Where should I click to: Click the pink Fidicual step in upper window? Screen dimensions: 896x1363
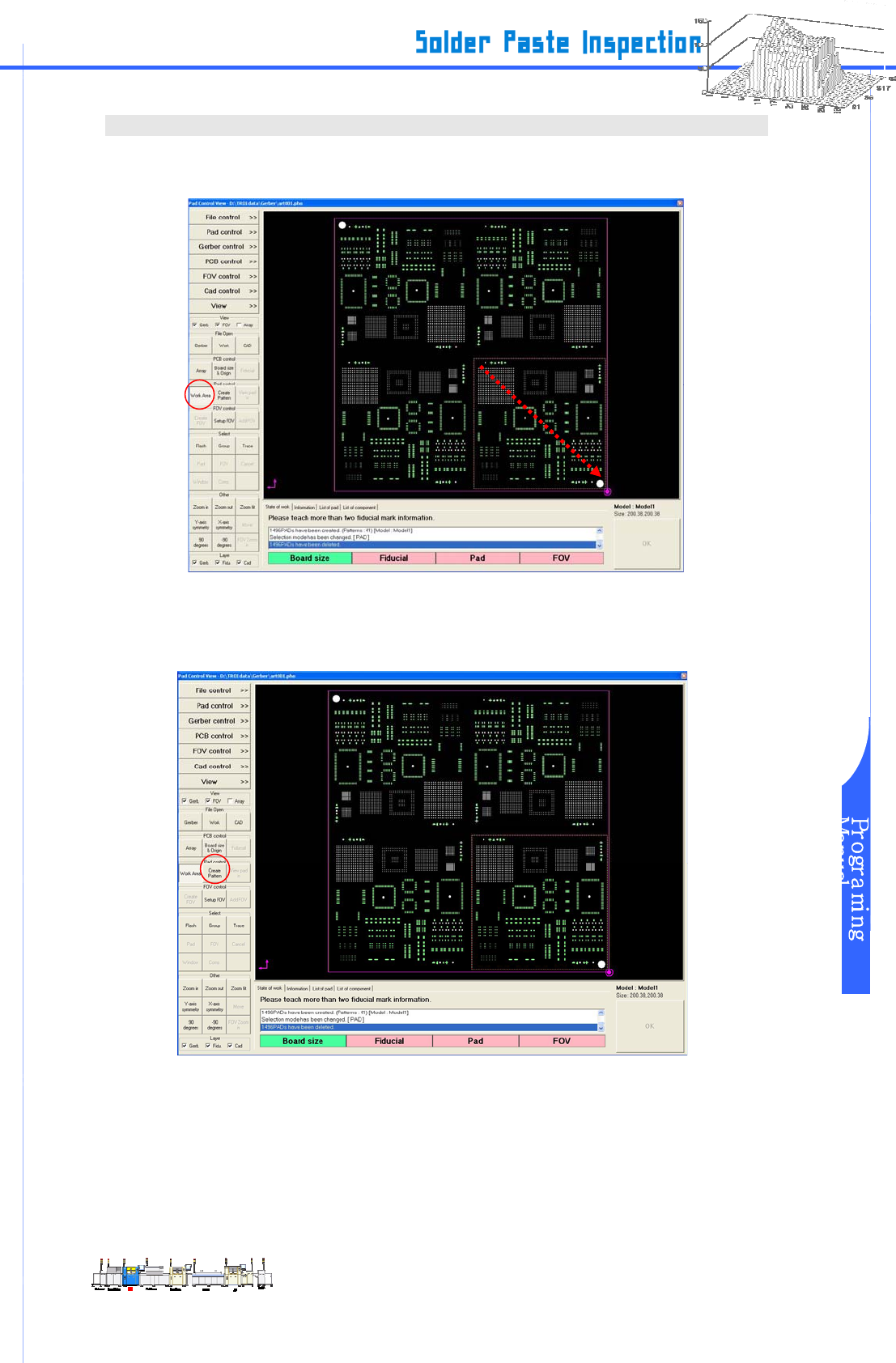[394, 558]
